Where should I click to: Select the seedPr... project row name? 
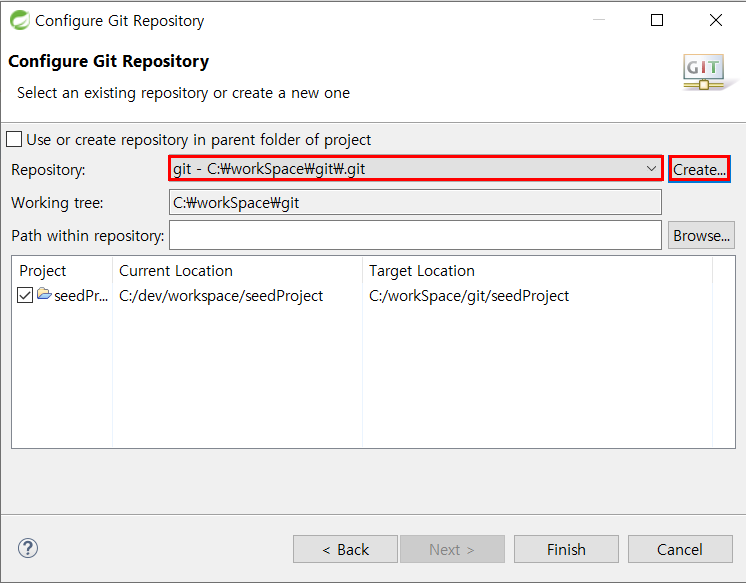[81, 296]
